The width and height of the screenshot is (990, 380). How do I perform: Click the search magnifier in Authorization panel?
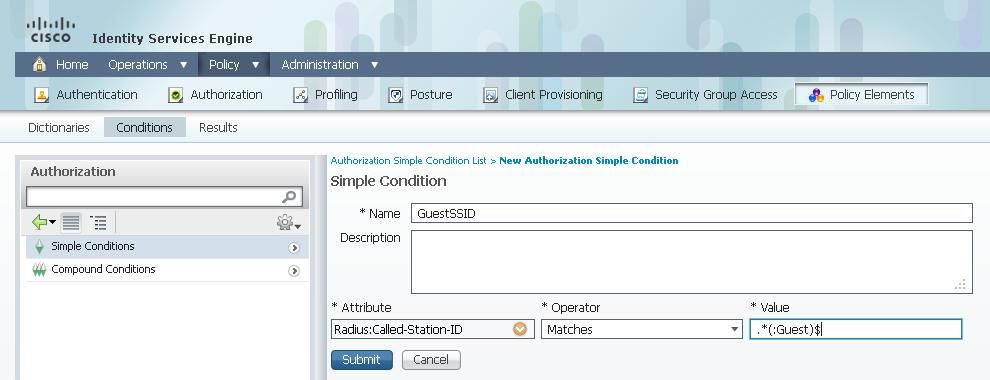[x=289, y=197]
